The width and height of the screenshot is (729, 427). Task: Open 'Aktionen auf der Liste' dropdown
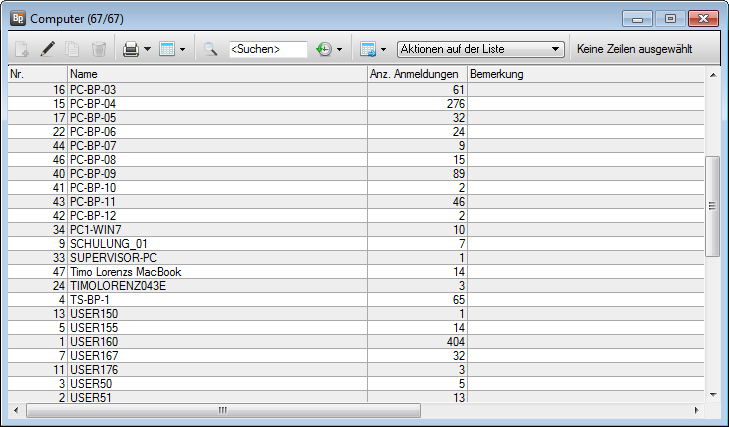[480, 48]
